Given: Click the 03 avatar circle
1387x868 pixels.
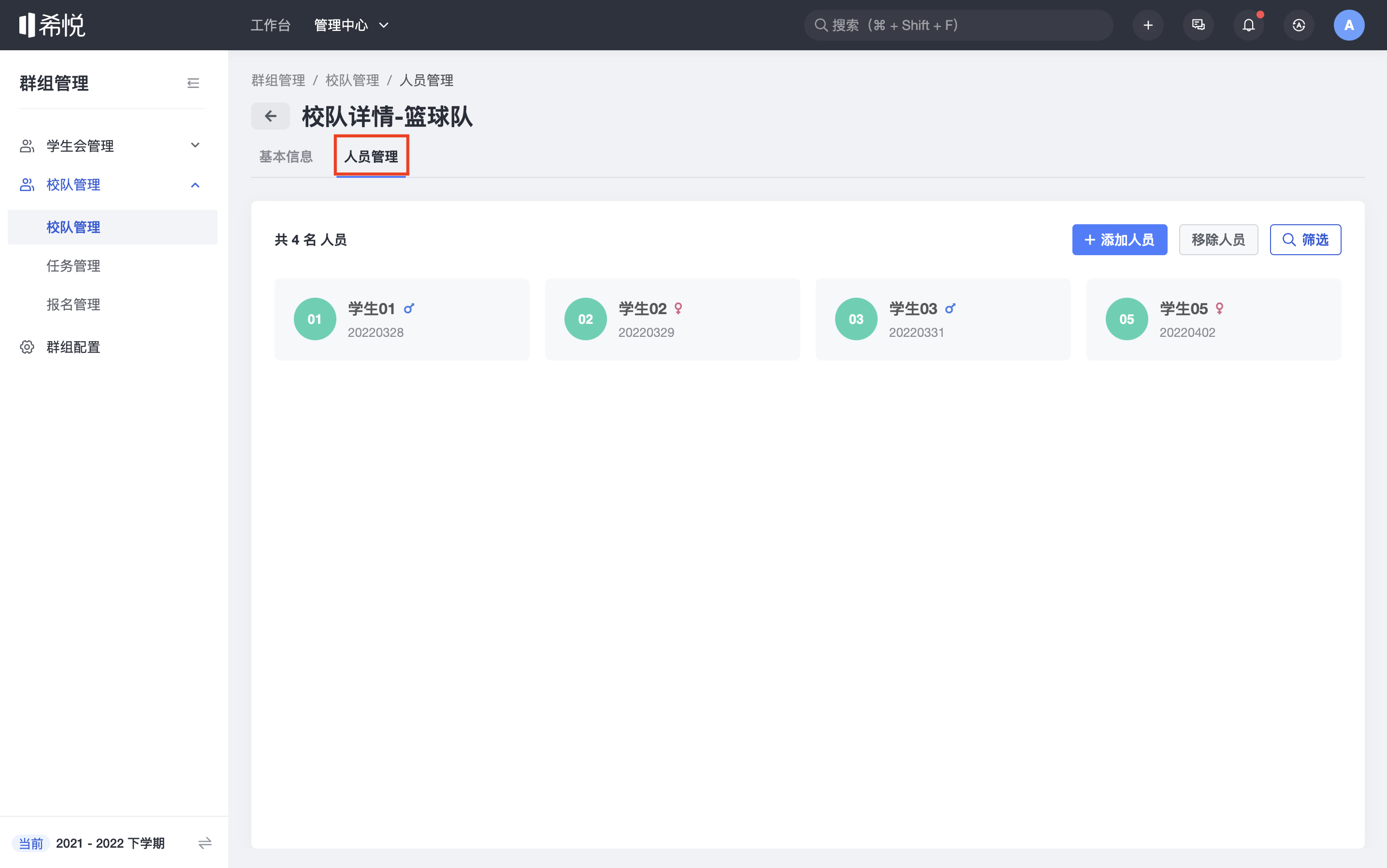Looking at the screenshot, I should point(856,319).
